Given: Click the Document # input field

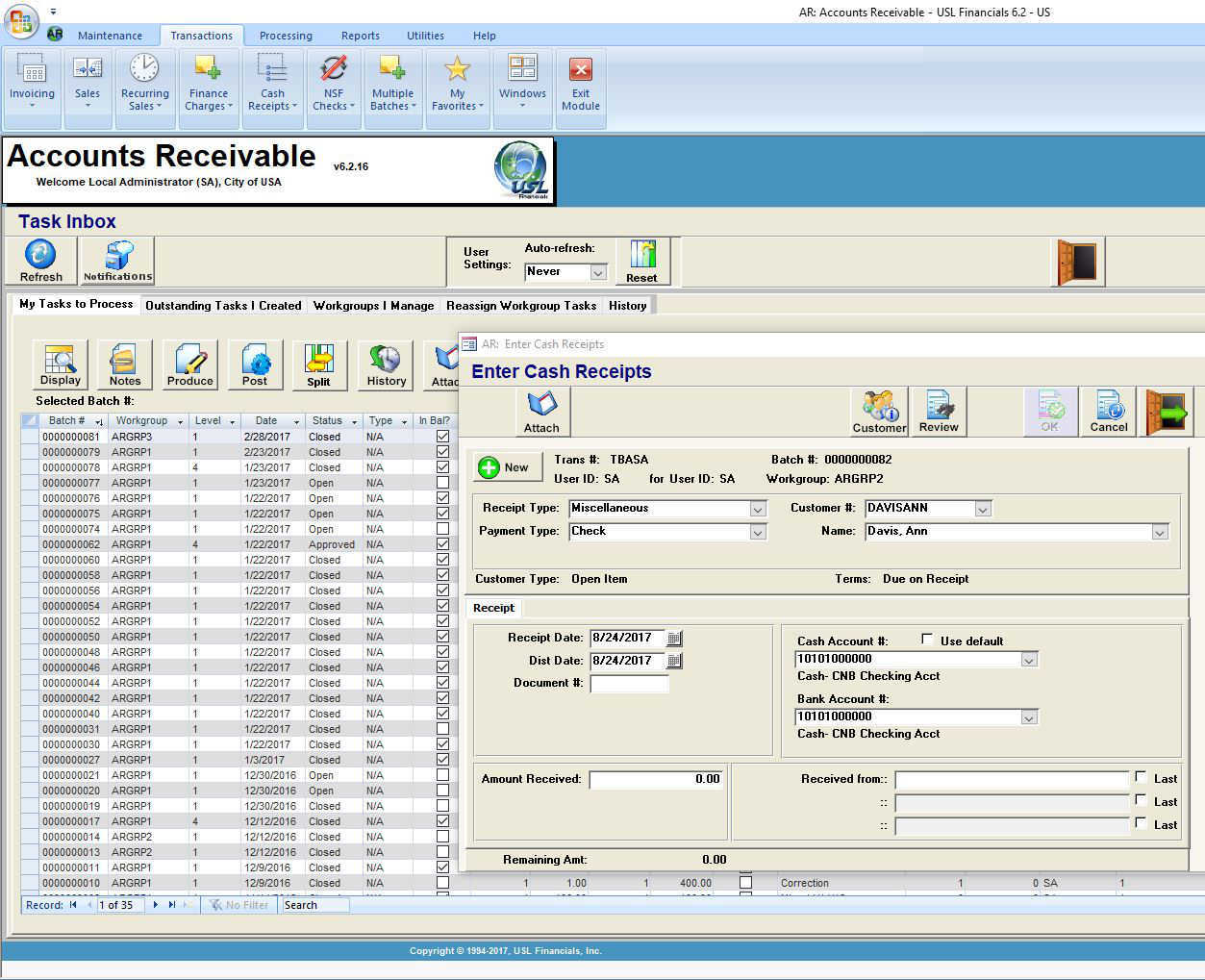Looking at the screenshot, I should tap(629, 684).
